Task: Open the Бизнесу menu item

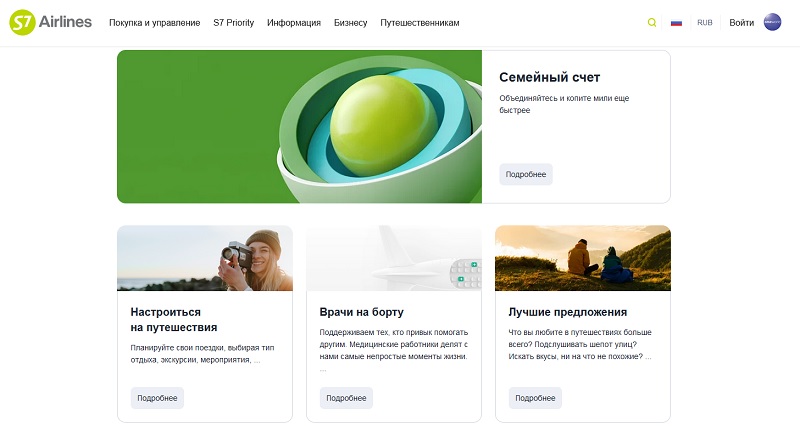Action: (x=350, y=22)
